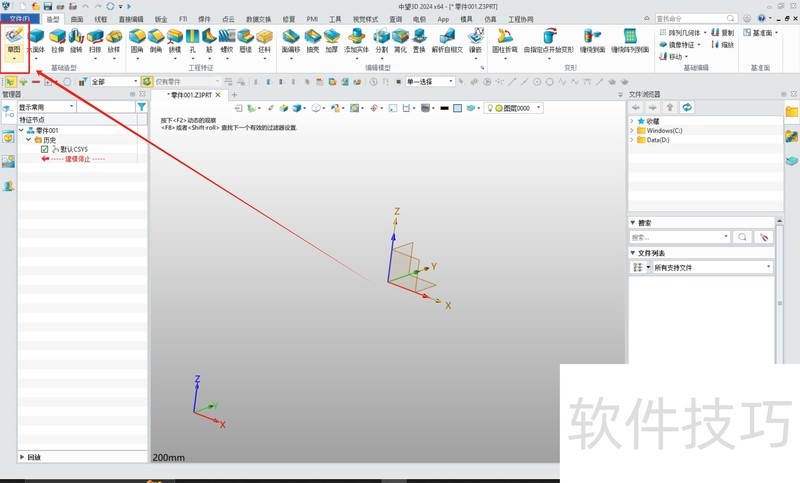Click the 草图 (Sketch) tool icon
800x483 pixels.
click(x=13, y=38)
